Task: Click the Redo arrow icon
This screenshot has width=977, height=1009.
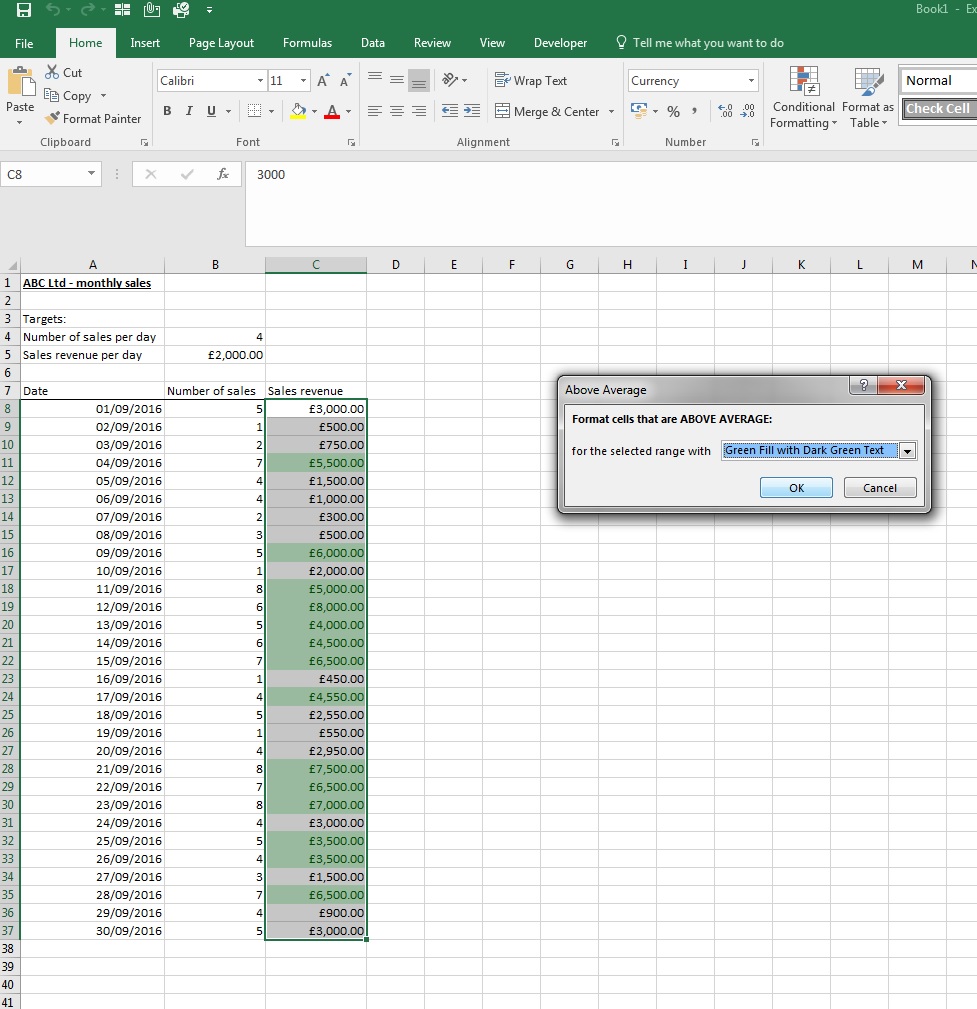Action: click(87, 10)
